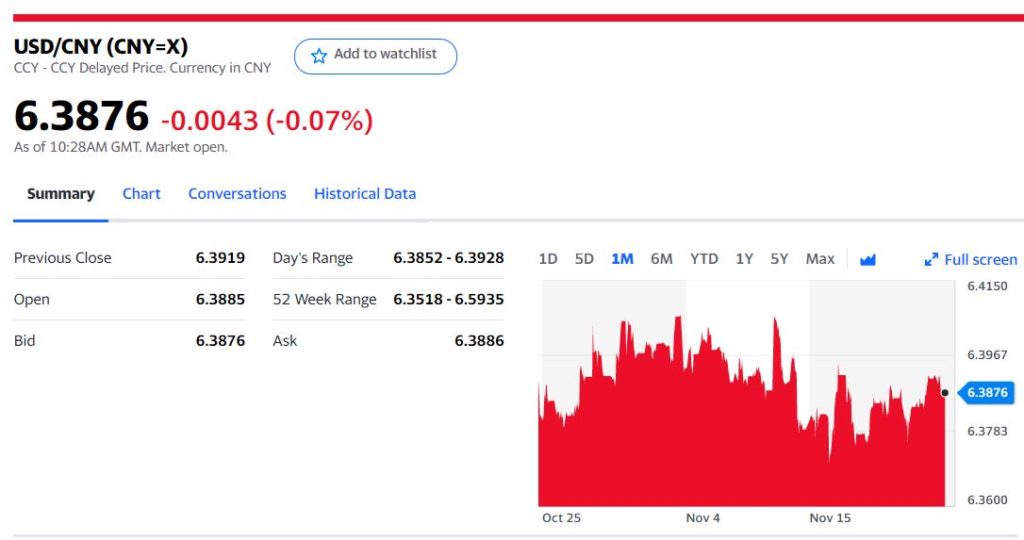Viewport: 1024px width, 540px height.
Task: Show the 5Y chart range
Action: coord(779,259)
